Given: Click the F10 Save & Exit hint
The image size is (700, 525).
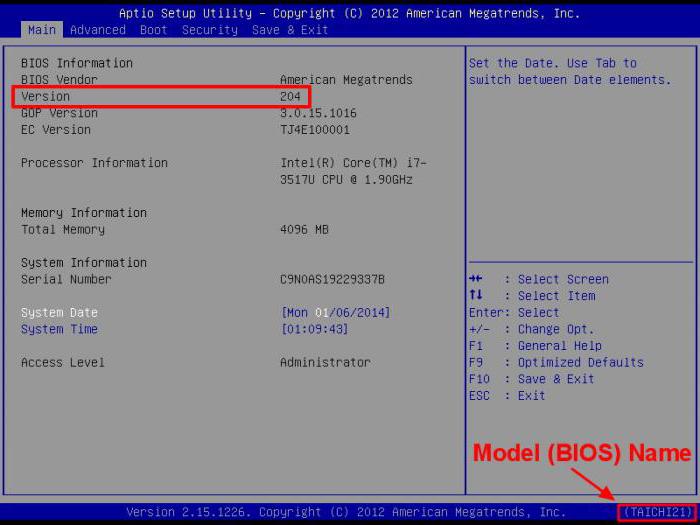Looking at the screenshot, I should click(532, 379).
